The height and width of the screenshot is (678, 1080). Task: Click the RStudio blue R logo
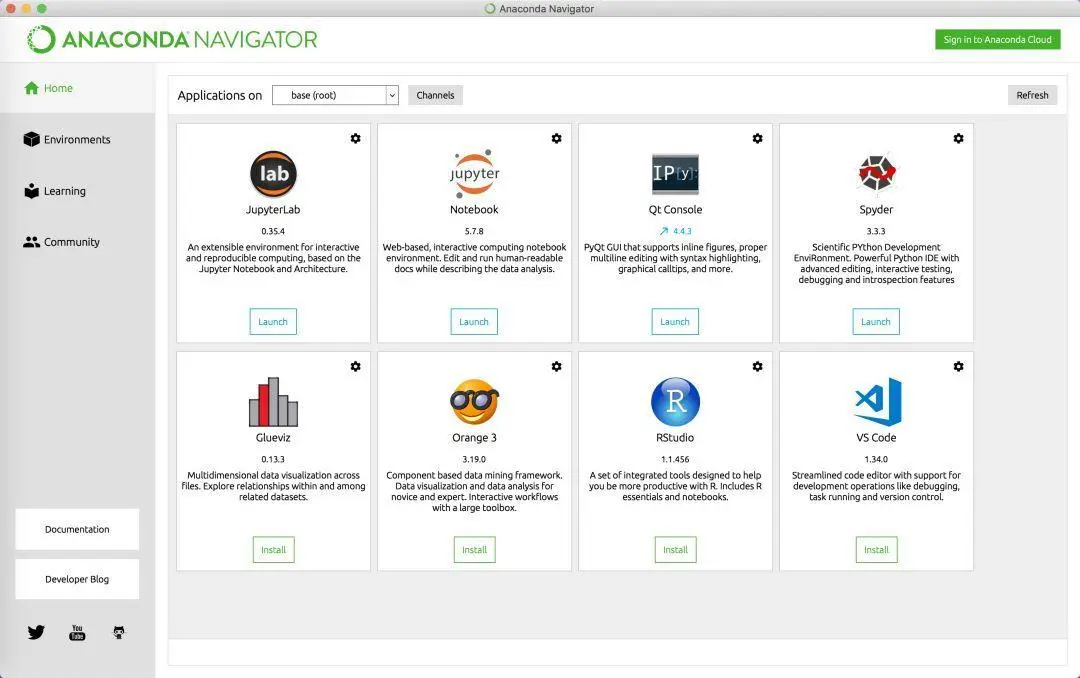(675, 402)
